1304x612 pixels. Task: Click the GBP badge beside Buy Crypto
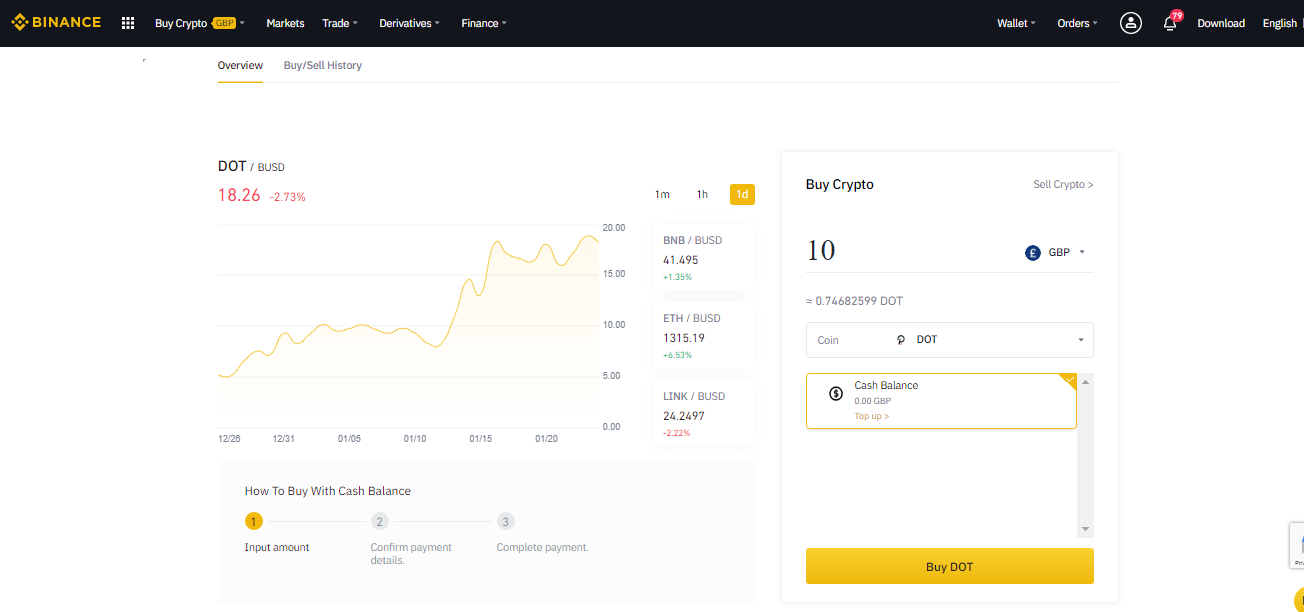click(x=223, y=23)
